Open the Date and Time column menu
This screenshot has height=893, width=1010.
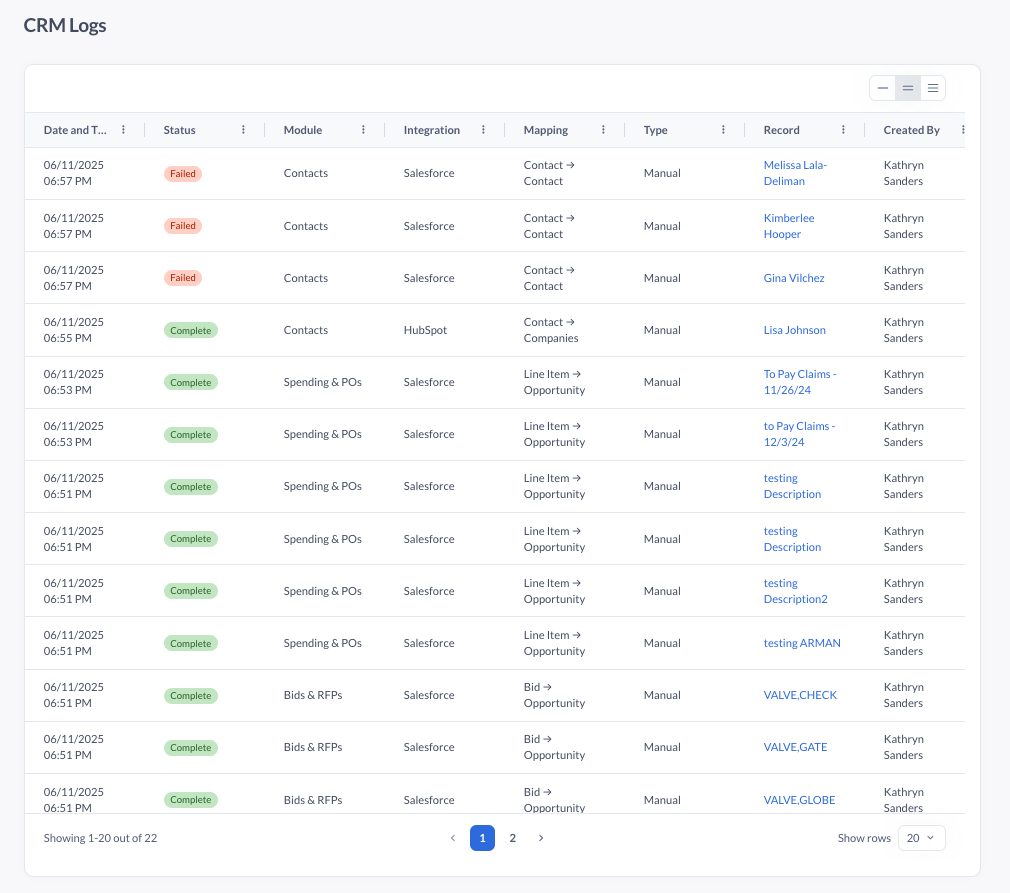[123, 130]
